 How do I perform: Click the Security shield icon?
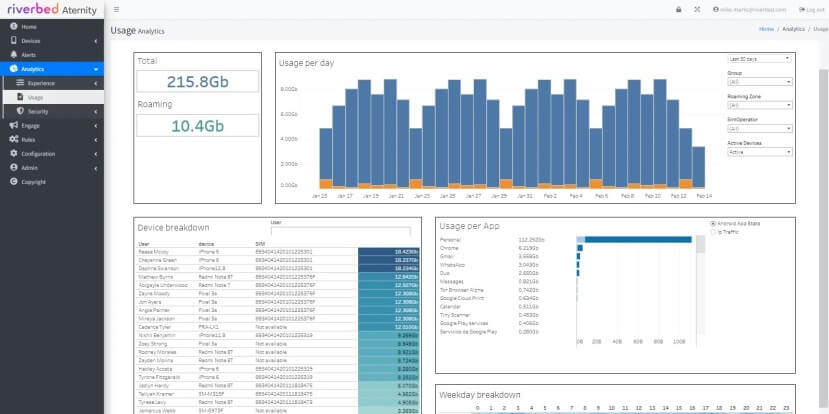[x=21, y=112]
